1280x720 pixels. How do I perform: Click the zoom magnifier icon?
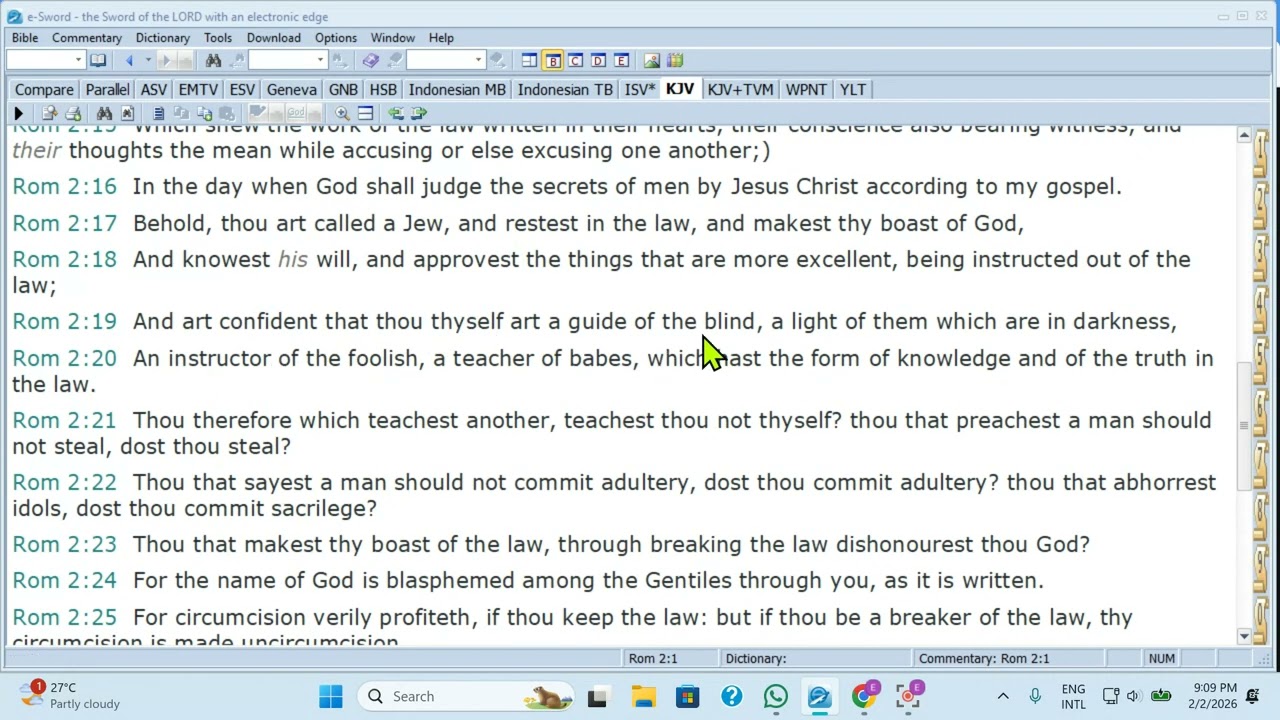point(342,114)
